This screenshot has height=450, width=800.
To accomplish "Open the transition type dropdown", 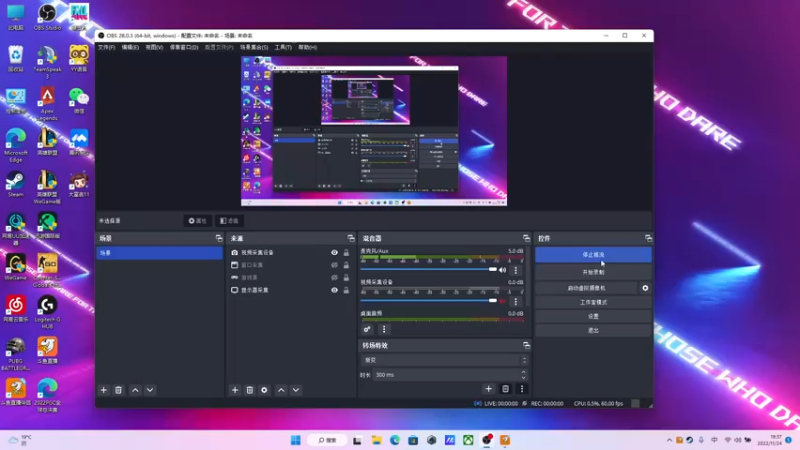I will [444, 360].
